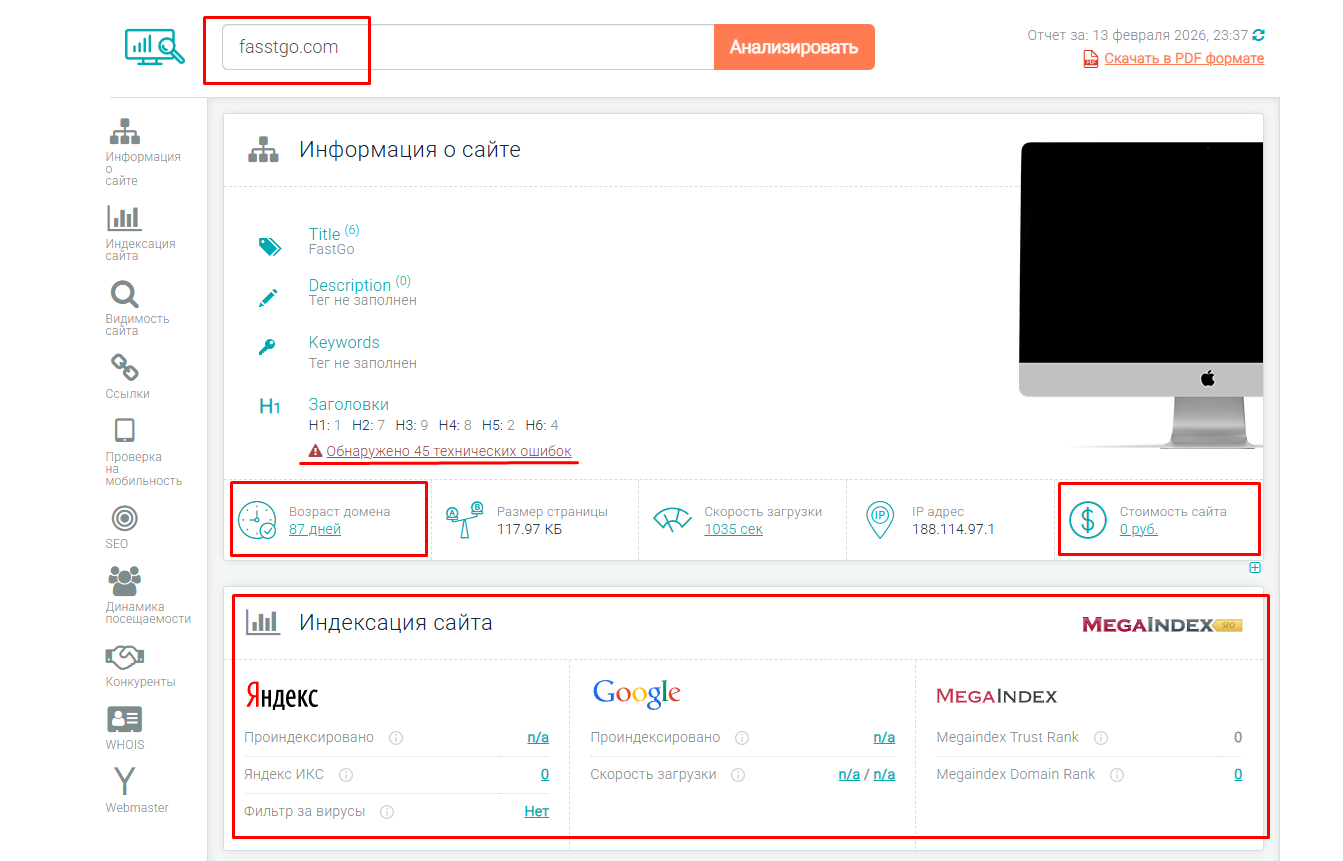Show tooltip for Megaindex Trust Rank

[1100, 736]
